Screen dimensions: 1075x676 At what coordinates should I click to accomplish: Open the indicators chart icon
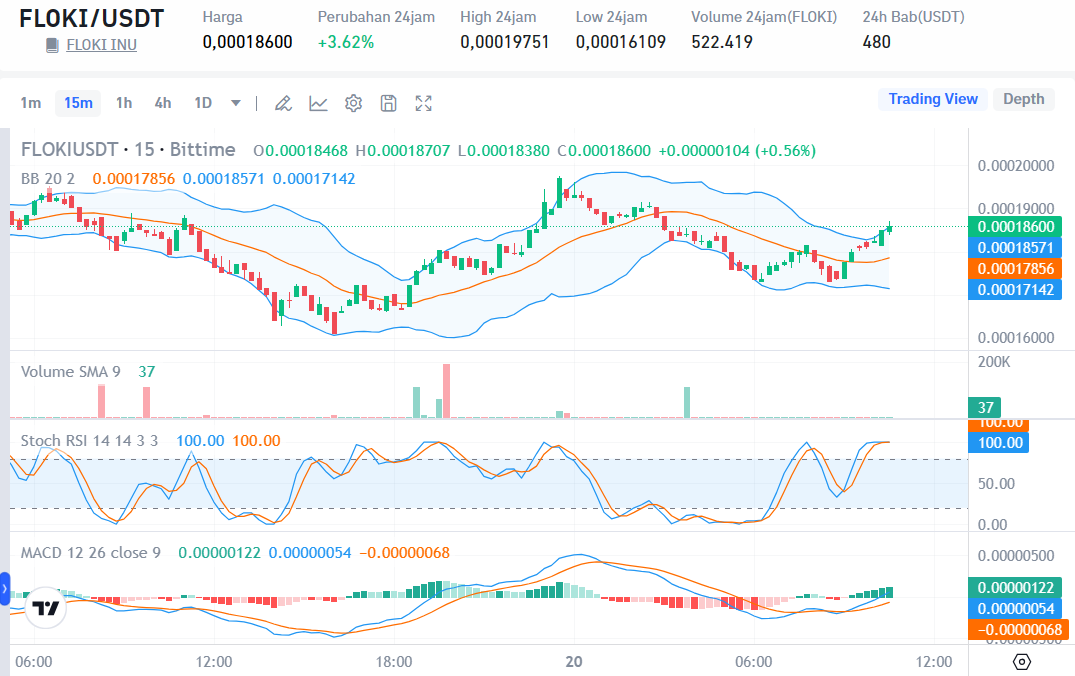click(x=318, y=104)
